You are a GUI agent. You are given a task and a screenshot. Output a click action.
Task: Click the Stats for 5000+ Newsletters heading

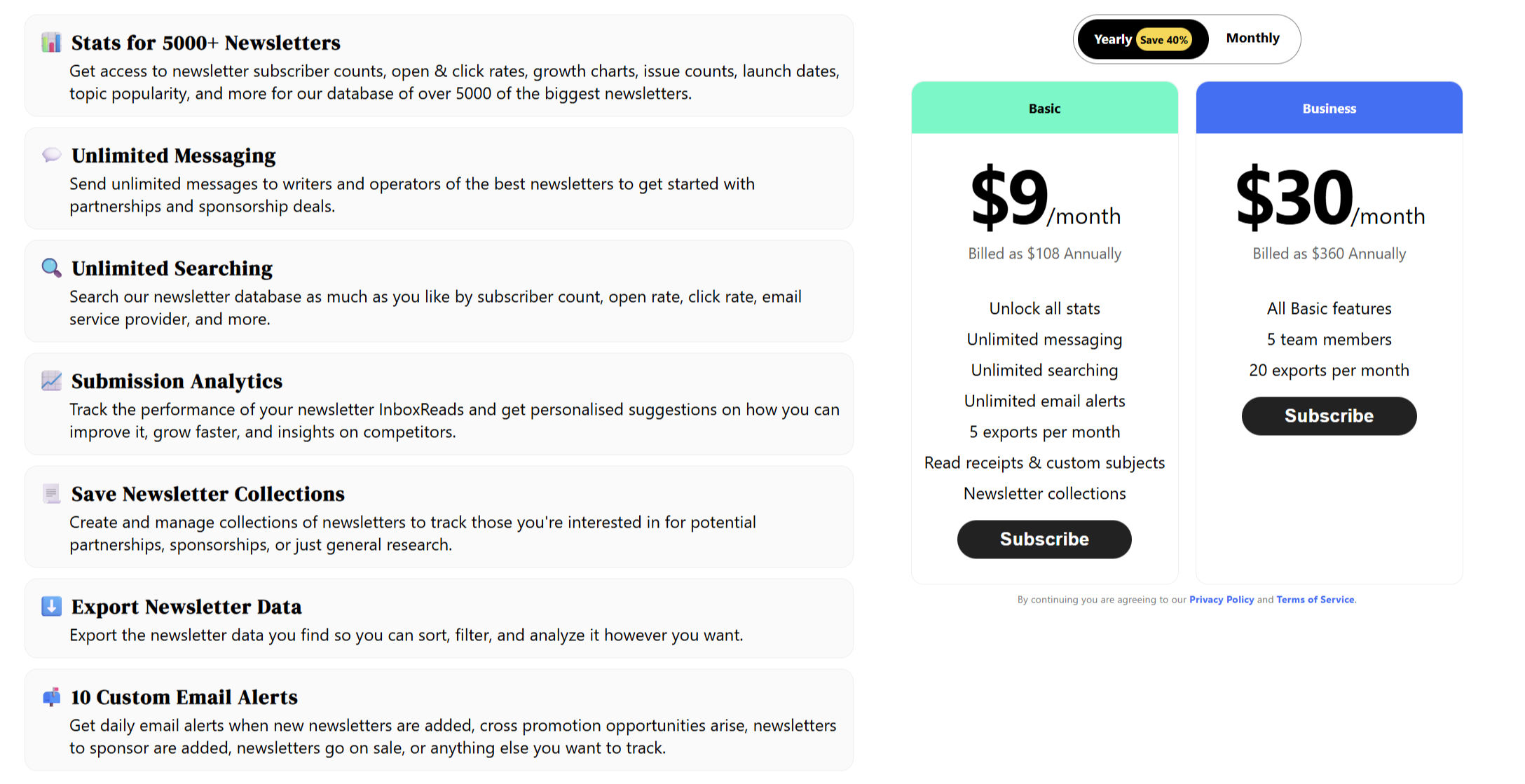[205, 43]
